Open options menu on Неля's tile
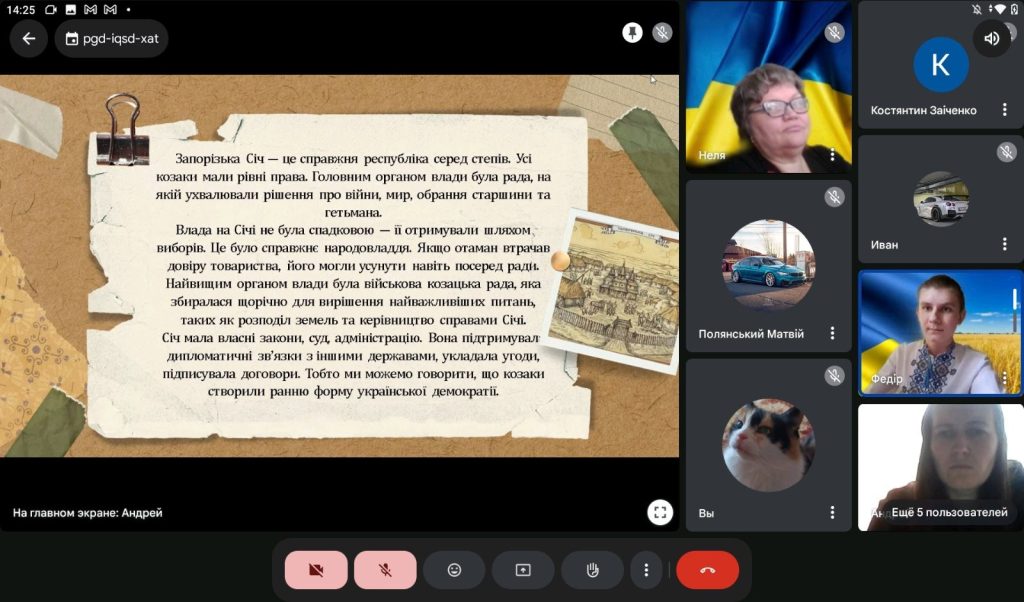 [x=832, y=155]
